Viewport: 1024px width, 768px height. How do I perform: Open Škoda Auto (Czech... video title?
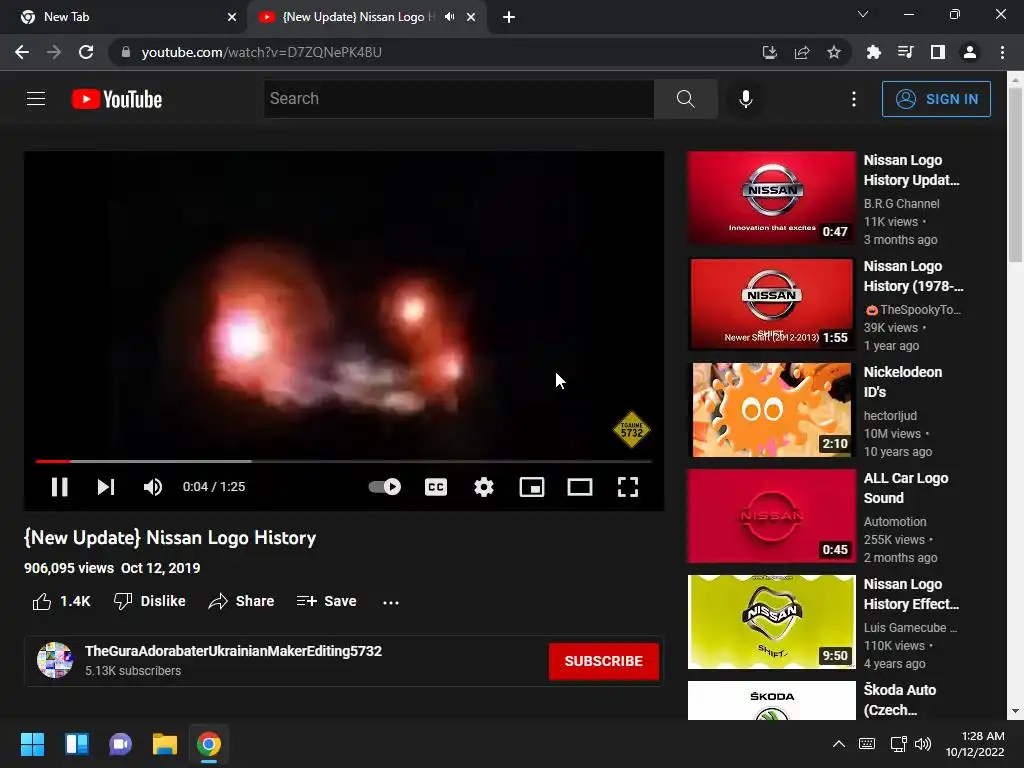tap(900, 699)
